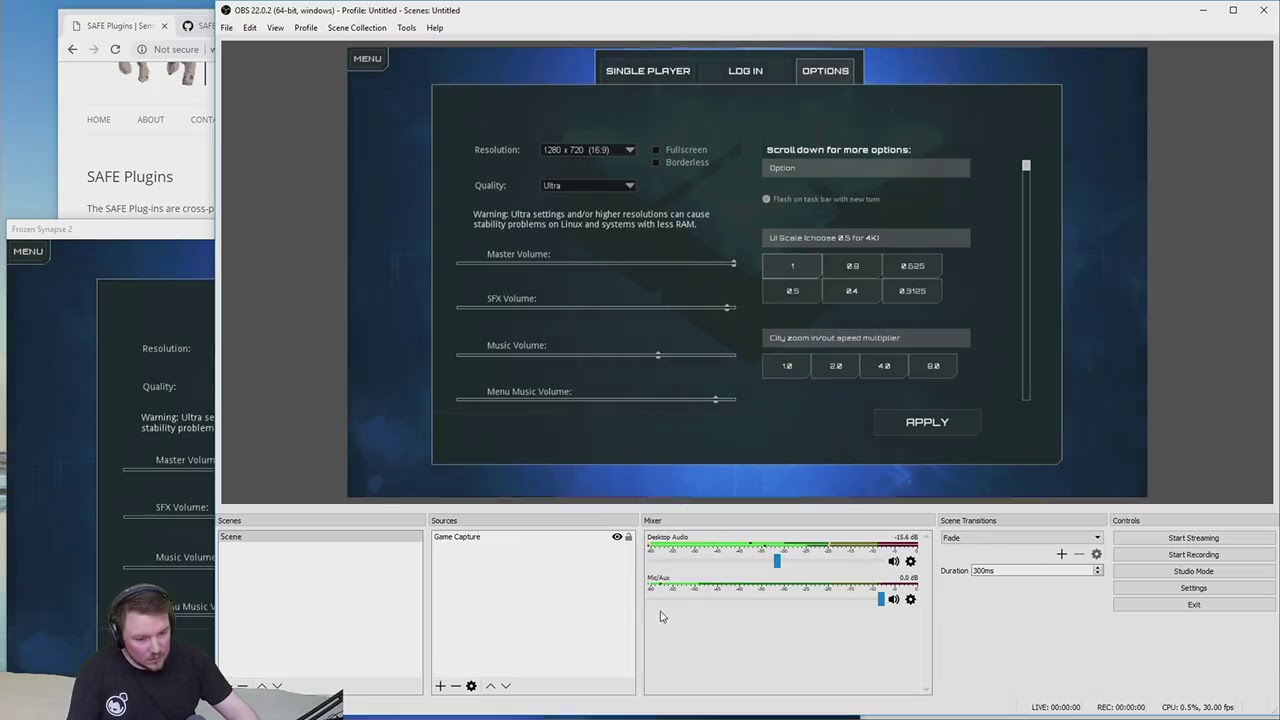Viewport: 1280px width, 720px height.
Task: Select OPTIONS tab in game
Action: [x=825, y=71]
